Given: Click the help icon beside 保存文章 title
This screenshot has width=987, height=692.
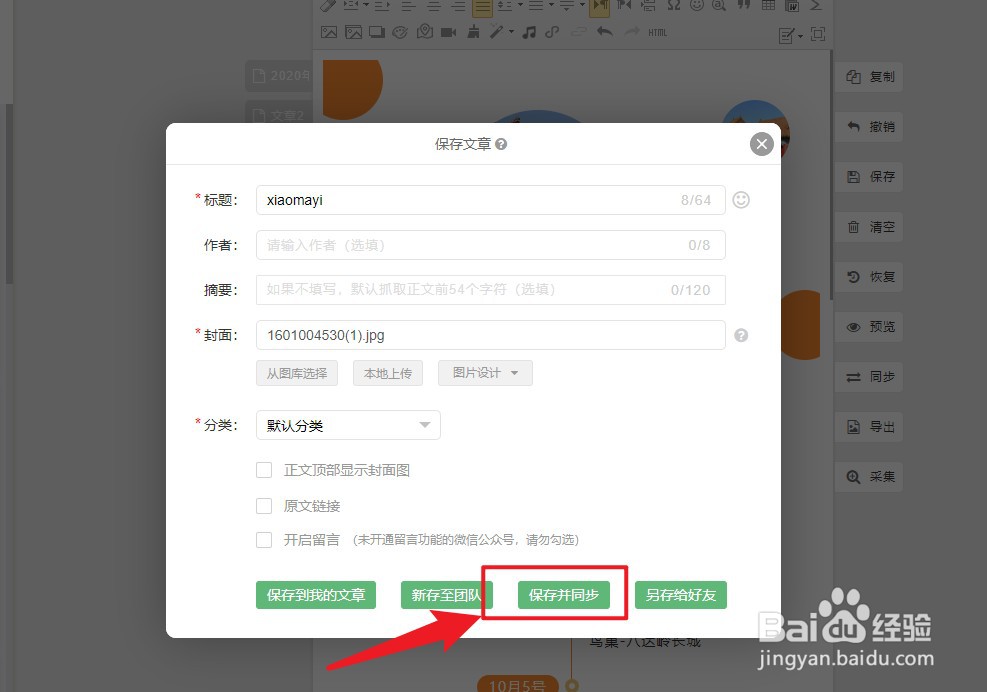Looking at the screenshot, I should point(501,144).
